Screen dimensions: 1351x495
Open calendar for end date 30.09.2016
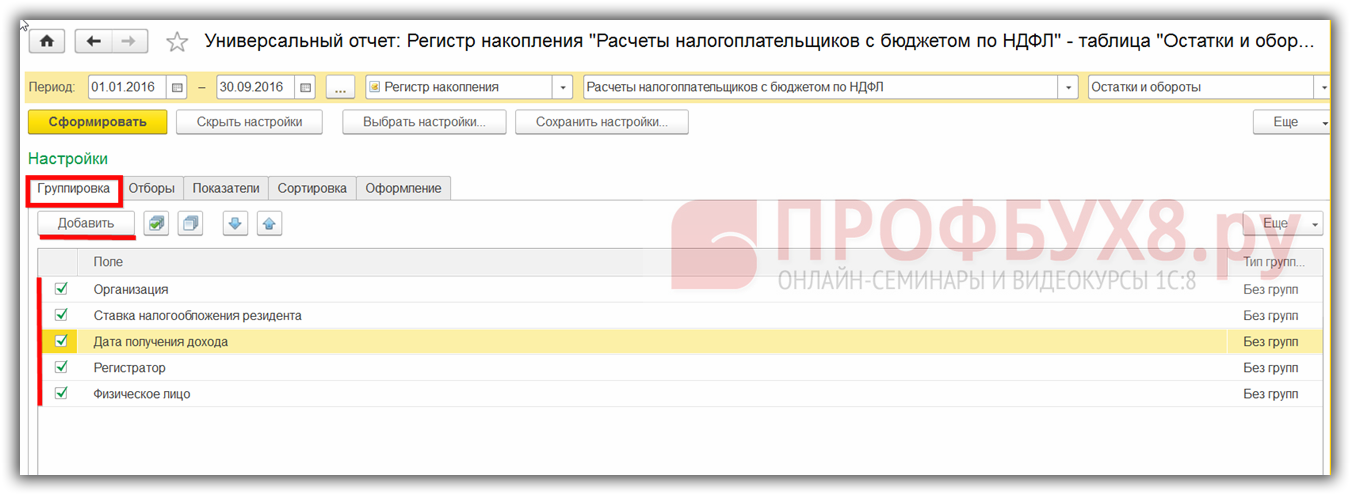tap(306, 88)
